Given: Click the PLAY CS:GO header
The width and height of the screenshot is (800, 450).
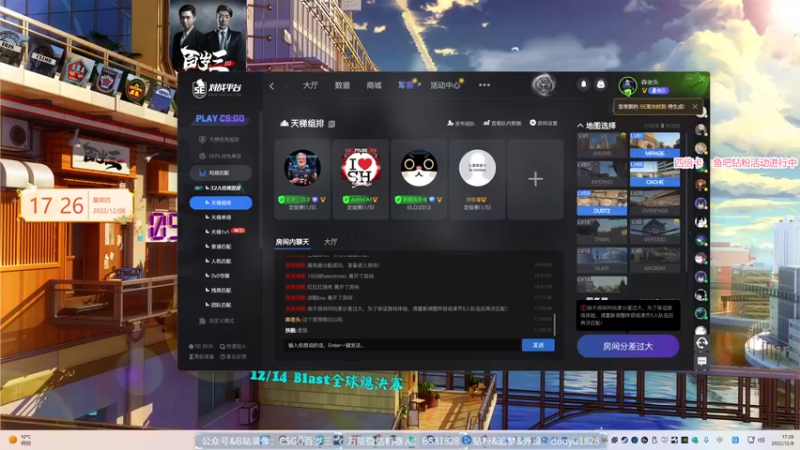Looking at the screenshot, I should (x=220, y=119).
